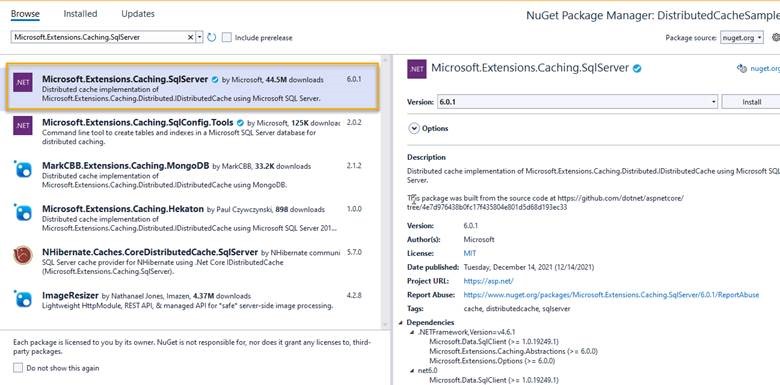Click the nuget.org link icon in details pane

[x=741, y=69]
